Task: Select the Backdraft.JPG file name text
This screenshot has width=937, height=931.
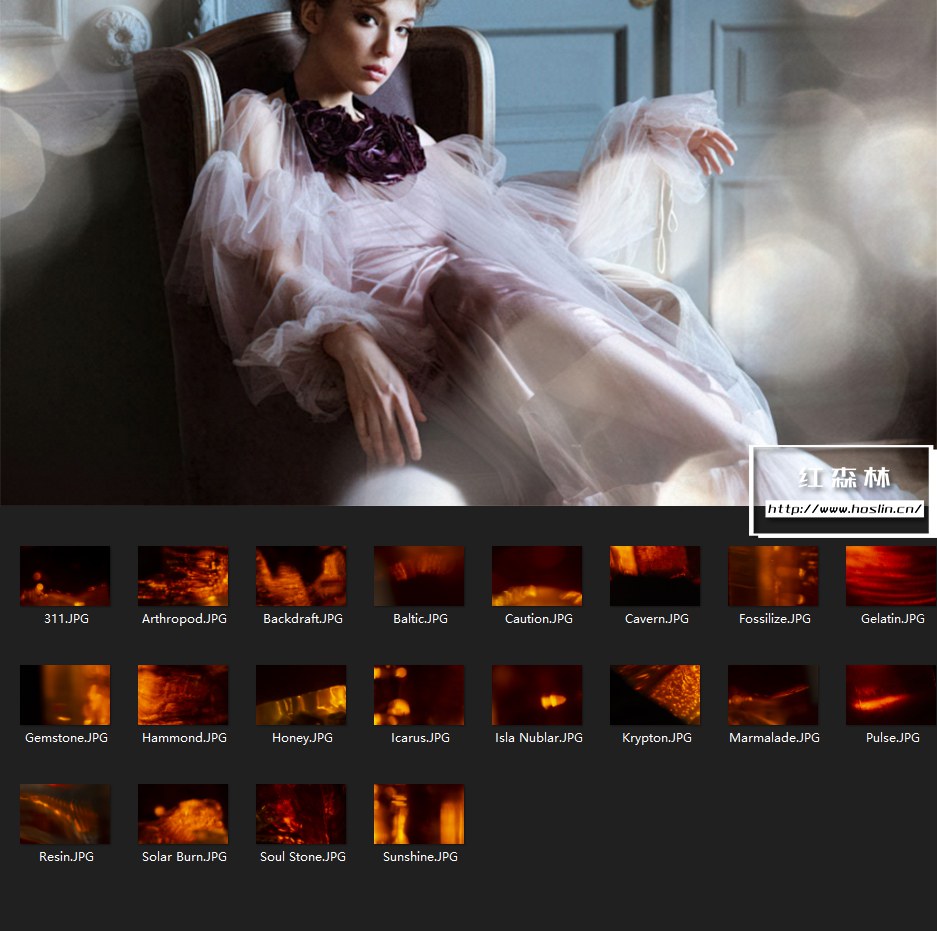Action: 303,618
